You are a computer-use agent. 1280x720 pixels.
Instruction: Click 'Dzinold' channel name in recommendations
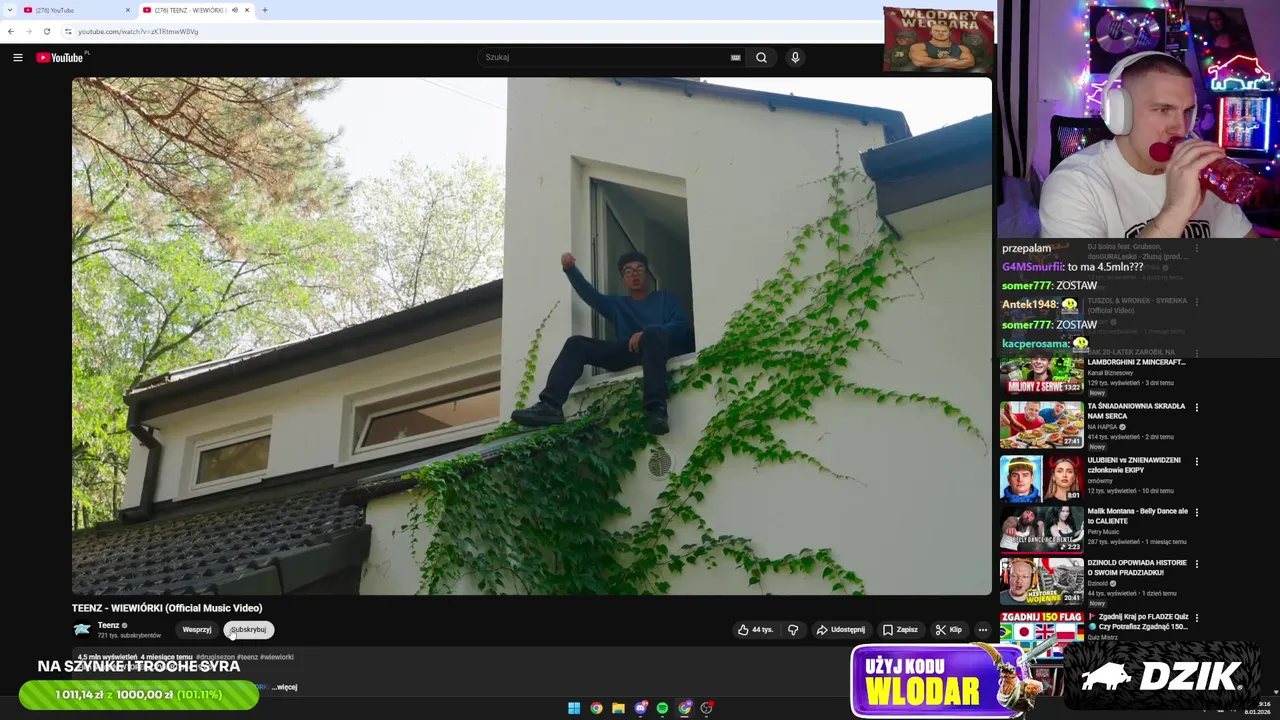[x=1098, y=583]
